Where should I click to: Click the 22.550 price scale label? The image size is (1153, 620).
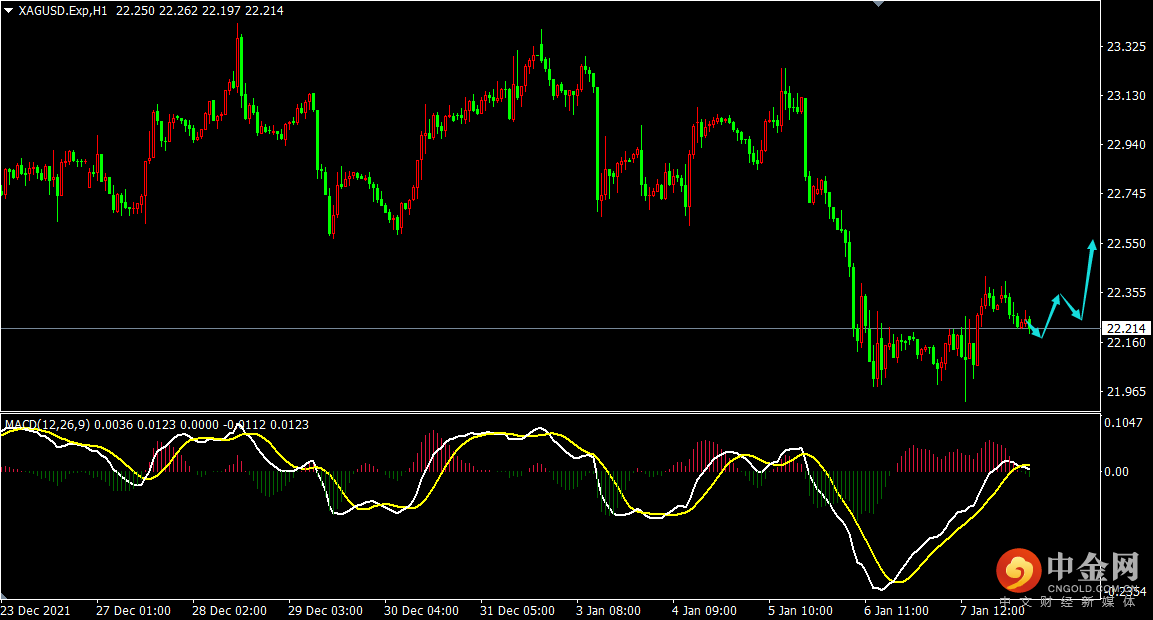tap(1126, 243)
